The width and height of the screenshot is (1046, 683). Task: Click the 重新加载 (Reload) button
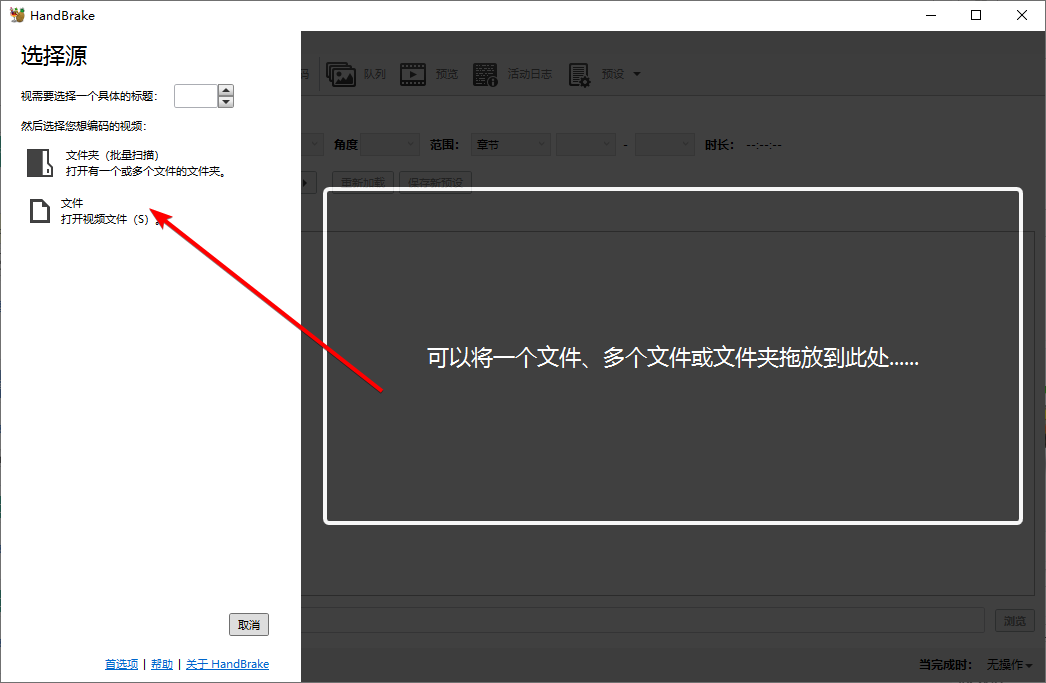pyautogui.click(x=362, y=182)
